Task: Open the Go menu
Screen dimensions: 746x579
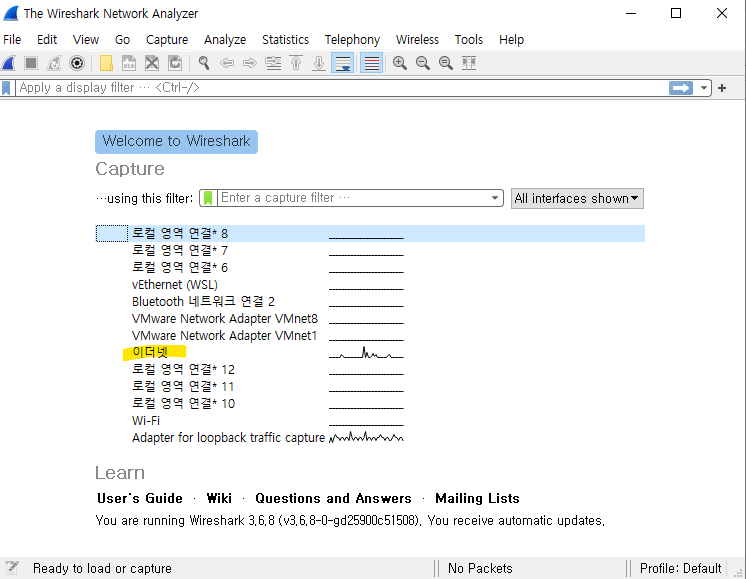Action: (x=122, y=39)
